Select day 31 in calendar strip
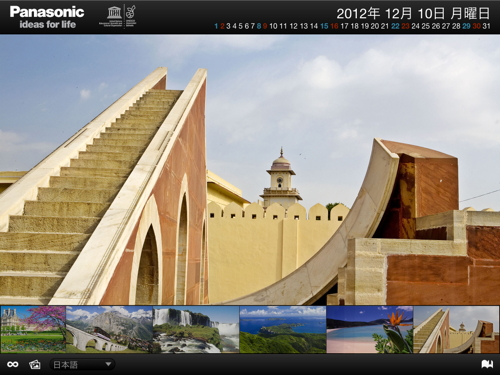 tap(486, 26)
